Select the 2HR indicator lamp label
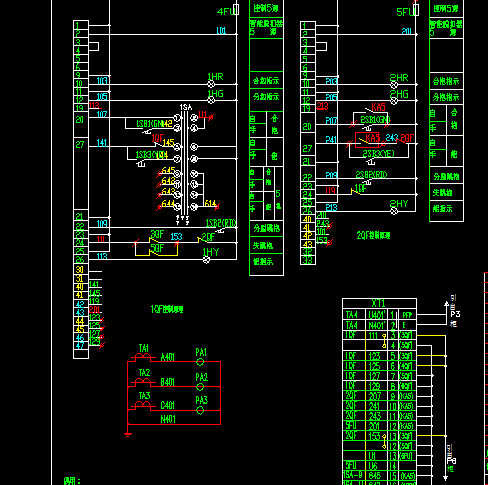 click(x=399, y=78)
